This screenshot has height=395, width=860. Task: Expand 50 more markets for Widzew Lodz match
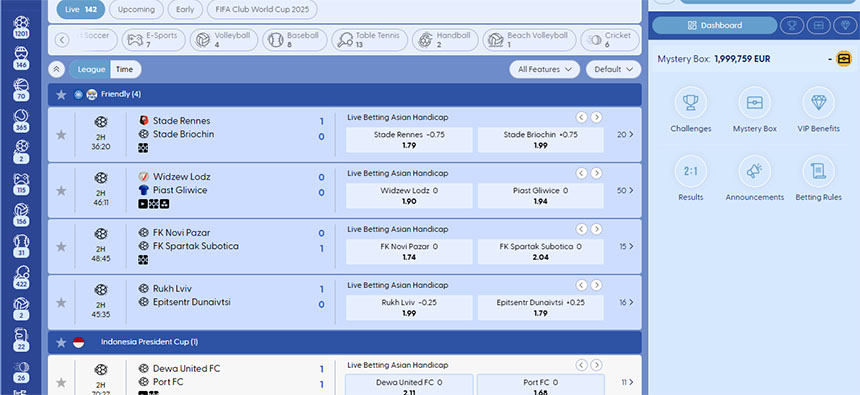[625, 190]
